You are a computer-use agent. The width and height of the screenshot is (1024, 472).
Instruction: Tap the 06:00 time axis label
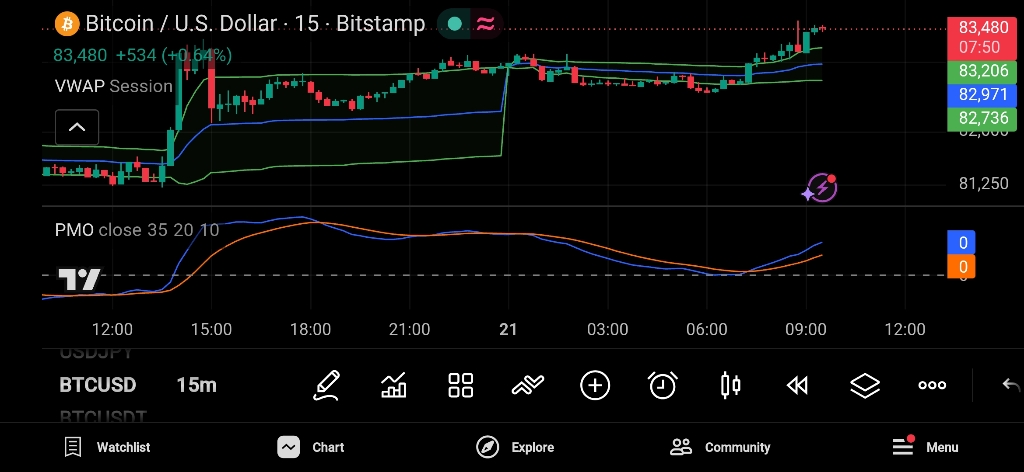coord(707,329)
